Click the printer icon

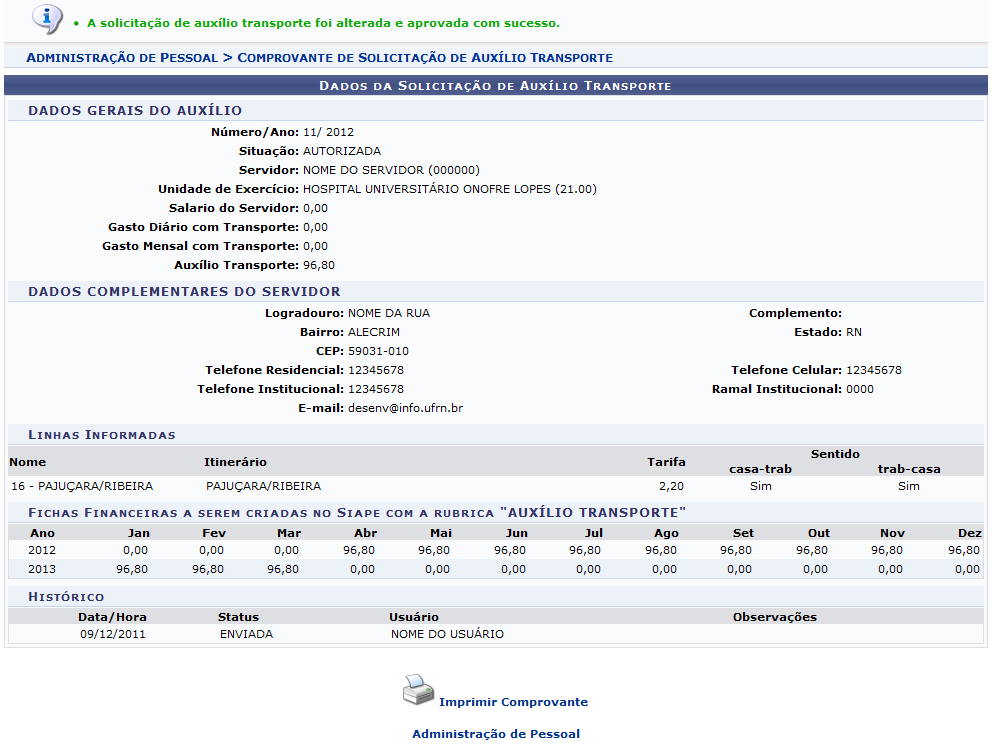pos(418,690)
